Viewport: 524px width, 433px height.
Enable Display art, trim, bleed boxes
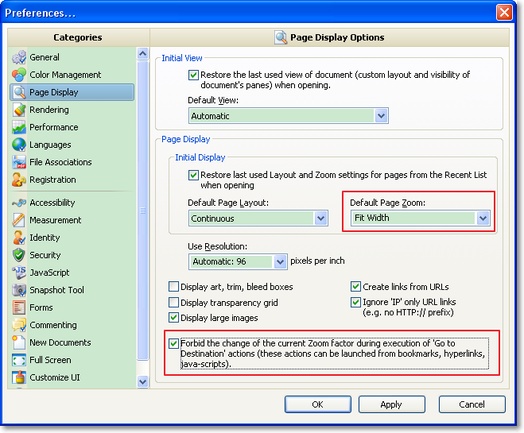tap(173, 287)
